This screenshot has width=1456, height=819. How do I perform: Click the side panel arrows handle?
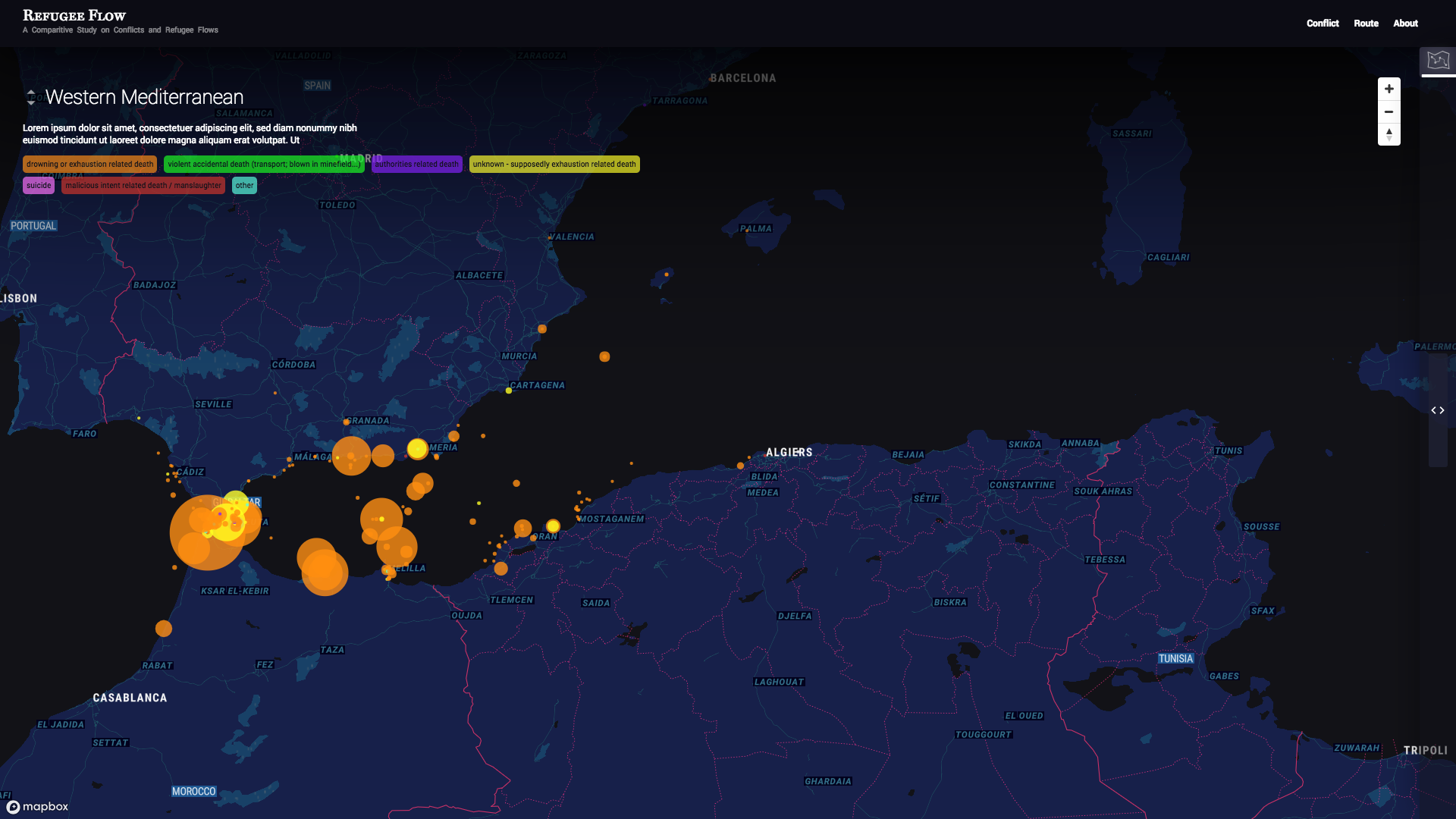point(1438,410)
